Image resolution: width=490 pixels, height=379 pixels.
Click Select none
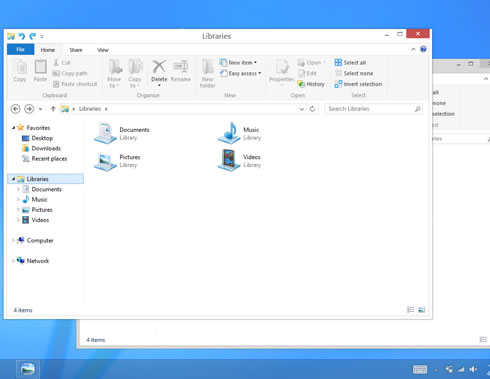point(354,73)
